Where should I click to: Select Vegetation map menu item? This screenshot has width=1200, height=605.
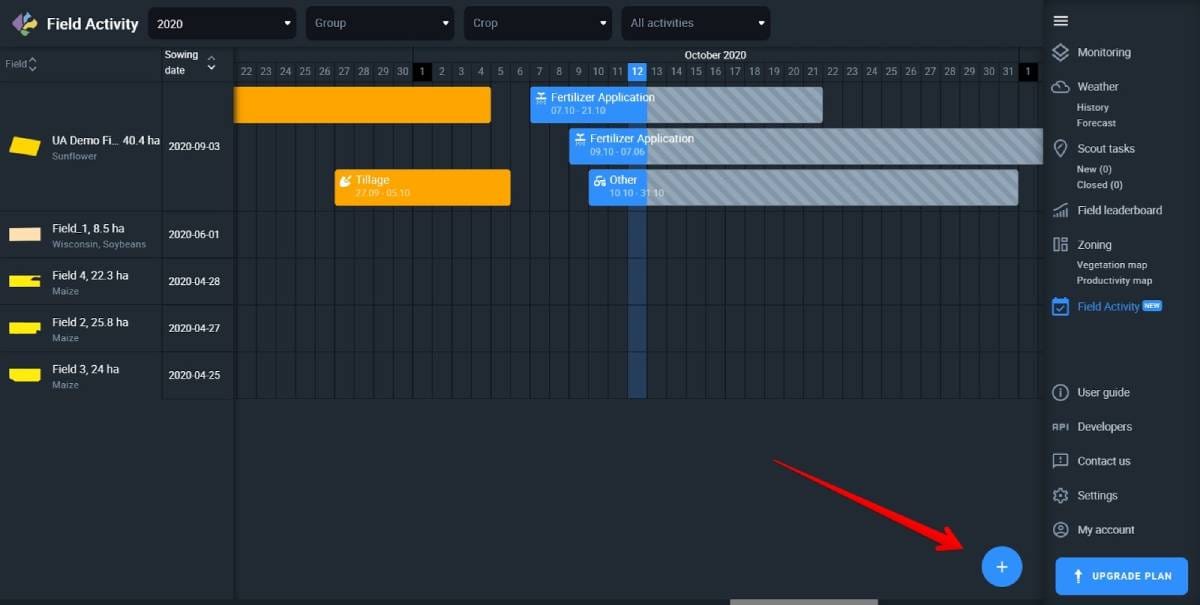(1111, 265)
